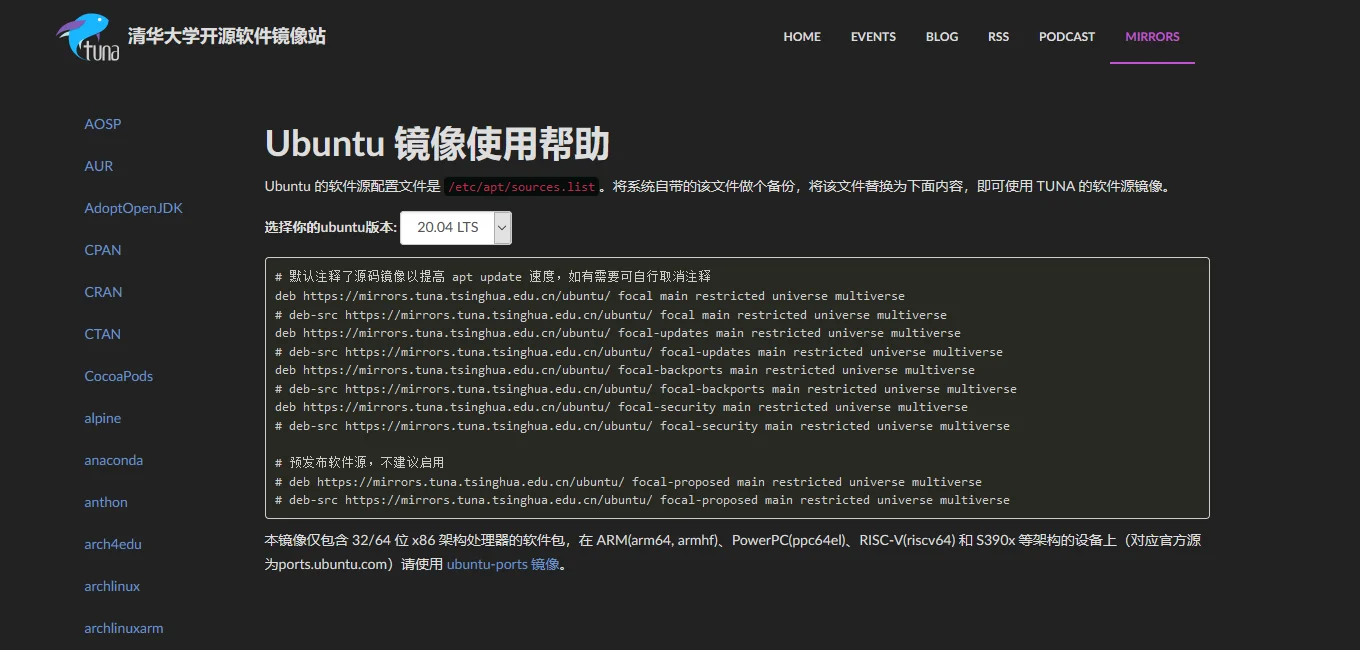1360x650 pixels.
Task: Open the archlinux sidebar link
Action: pos(112,586)
